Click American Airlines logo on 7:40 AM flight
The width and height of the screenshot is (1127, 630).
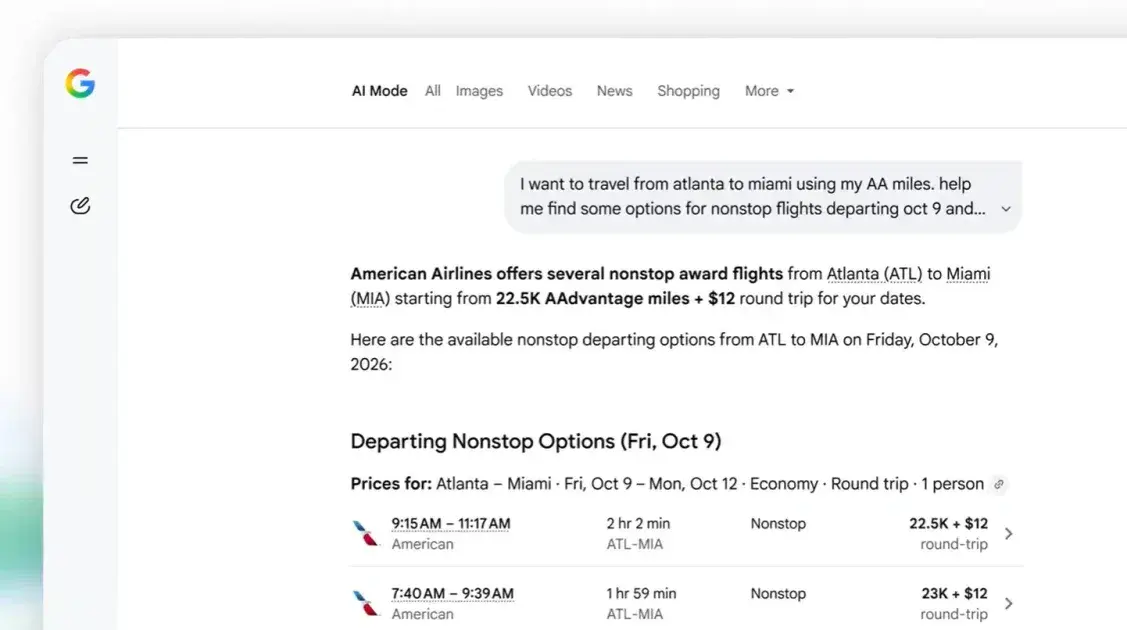tap(366, 603)
